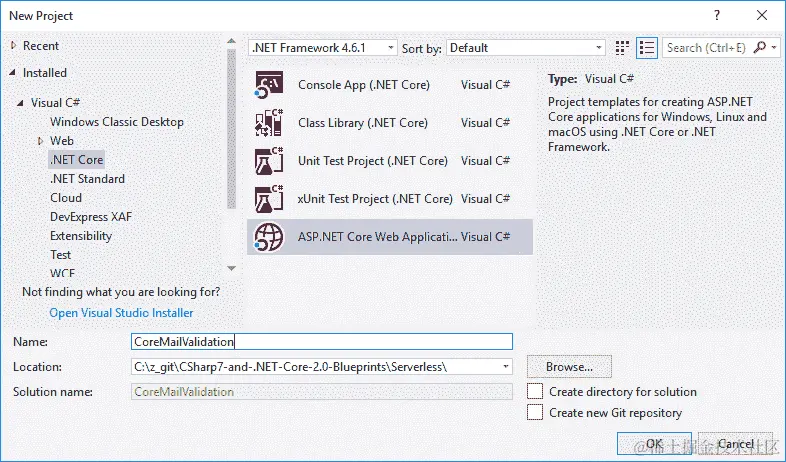This screenshot has width=786, height=462.
Task: Click the category tree scrollbar thumb
Action: [231, 129]
